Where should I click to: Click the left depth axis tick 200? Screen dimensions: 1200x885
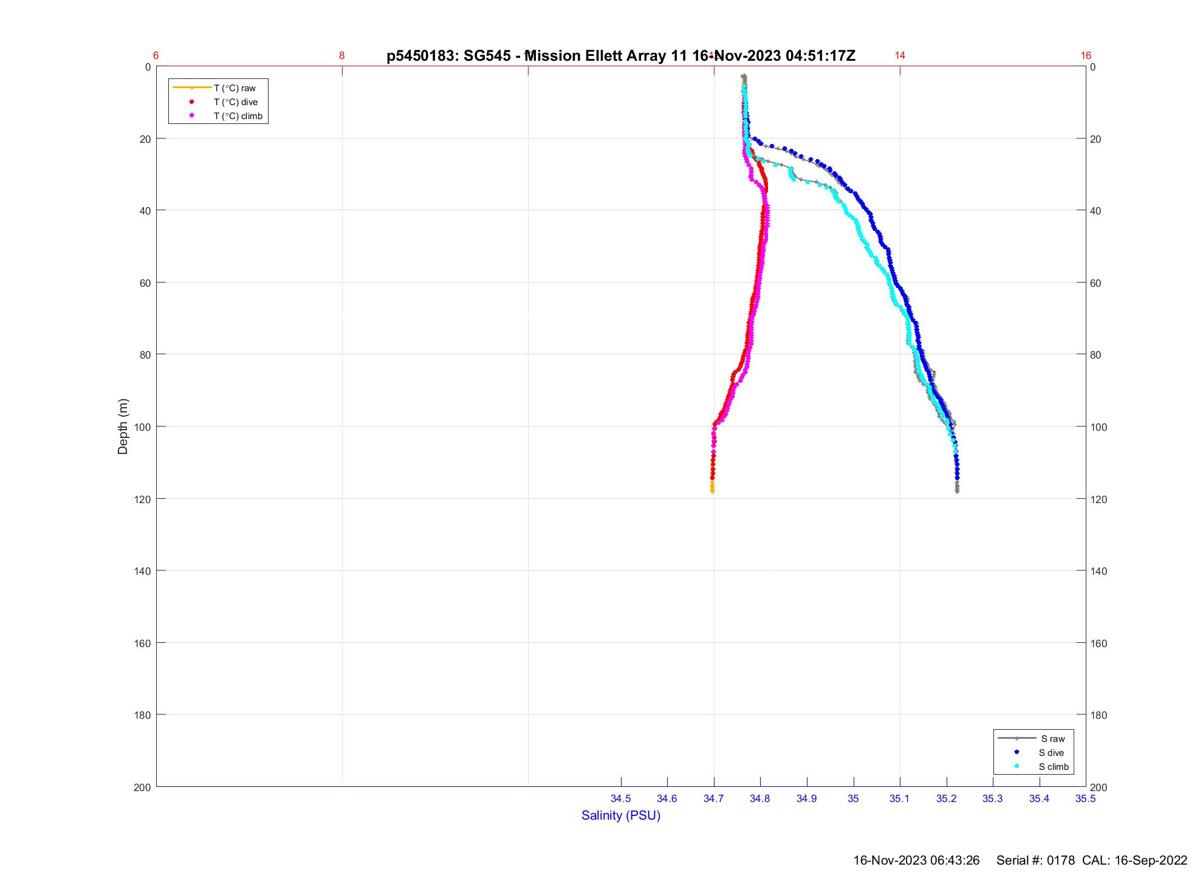coord(141,787)
